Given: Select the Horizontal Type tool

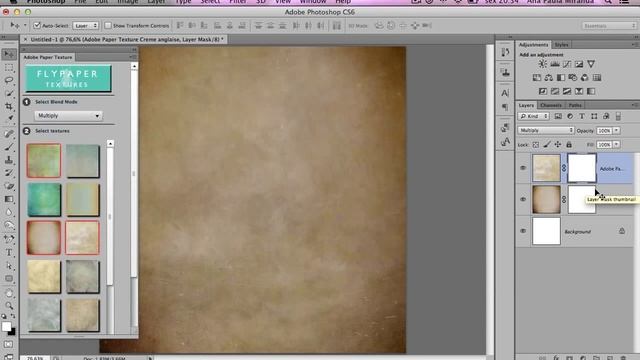Looking at the screenshot, I should pyautogui.click(x=9, y=253).
